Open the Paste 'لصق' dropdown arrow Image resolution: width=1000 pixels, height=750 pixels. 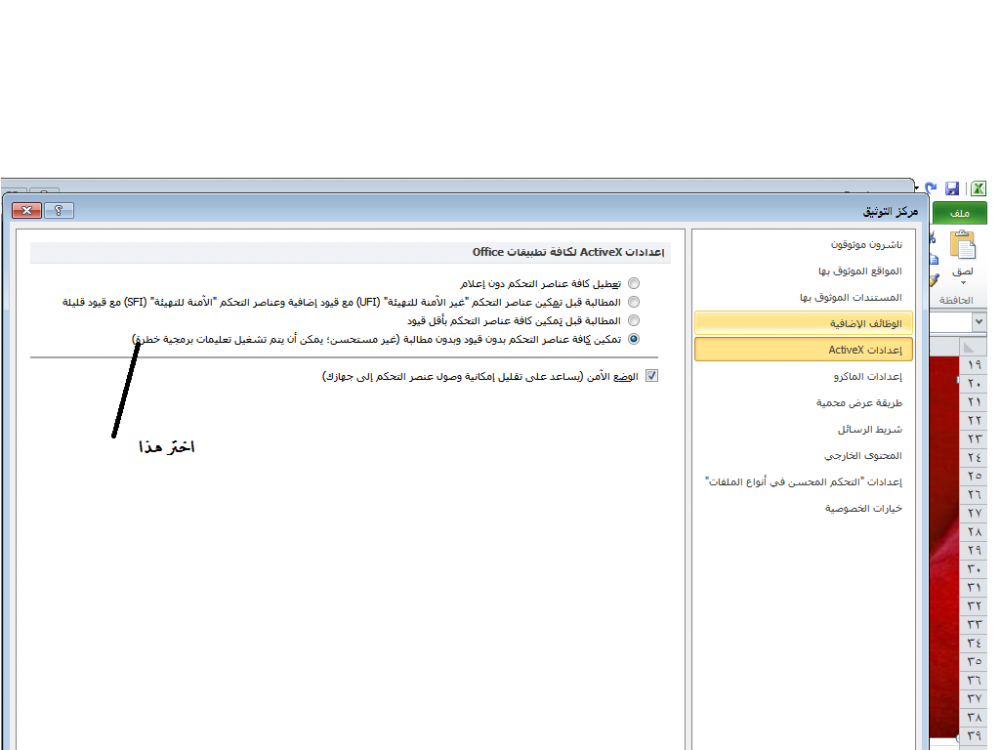click(963, 282)
